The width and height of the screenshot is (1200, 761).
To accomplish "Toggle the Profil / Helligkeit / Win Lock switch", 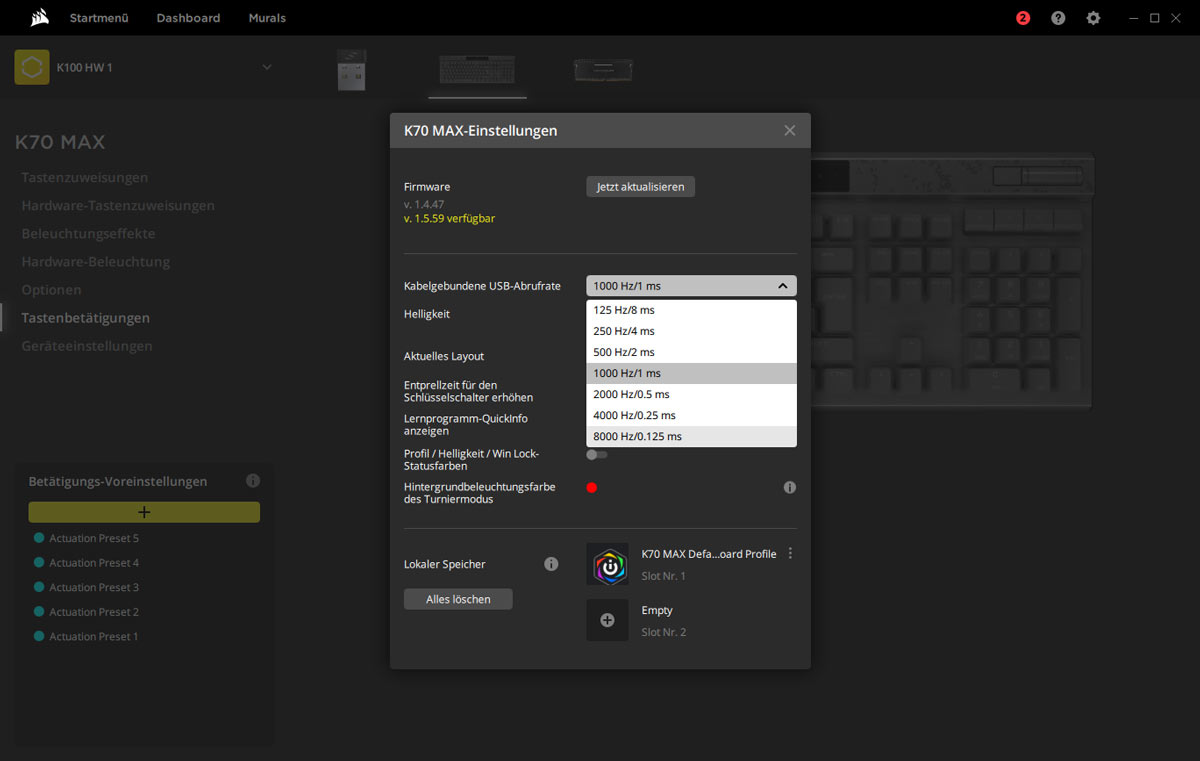I will tap(596, 455).
